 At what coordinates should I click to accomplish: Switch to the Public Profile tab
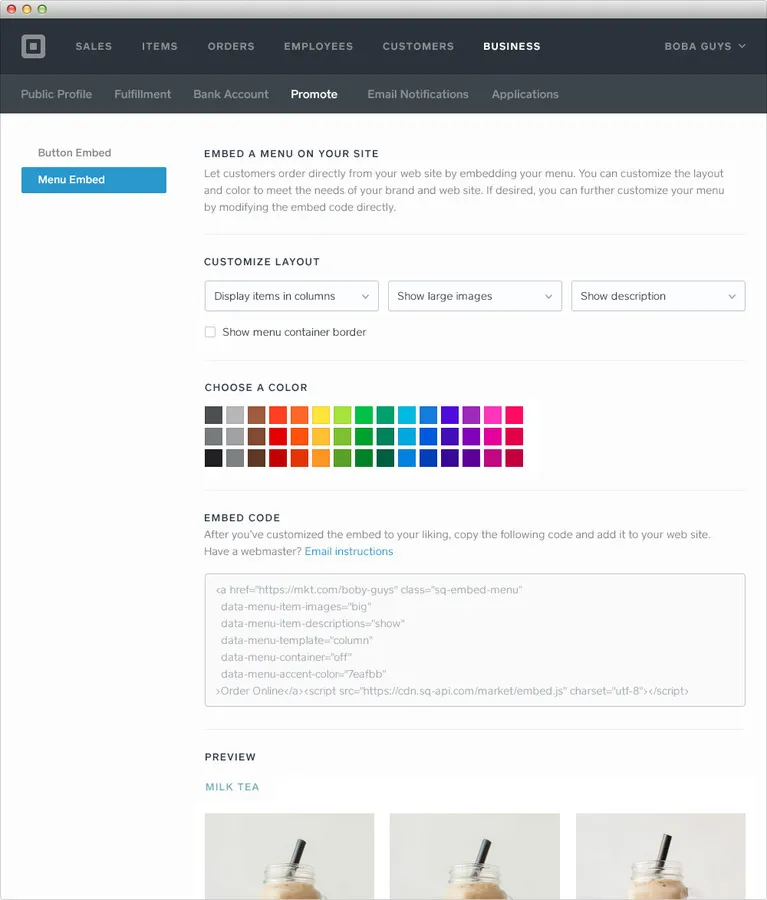pos(56,94)
